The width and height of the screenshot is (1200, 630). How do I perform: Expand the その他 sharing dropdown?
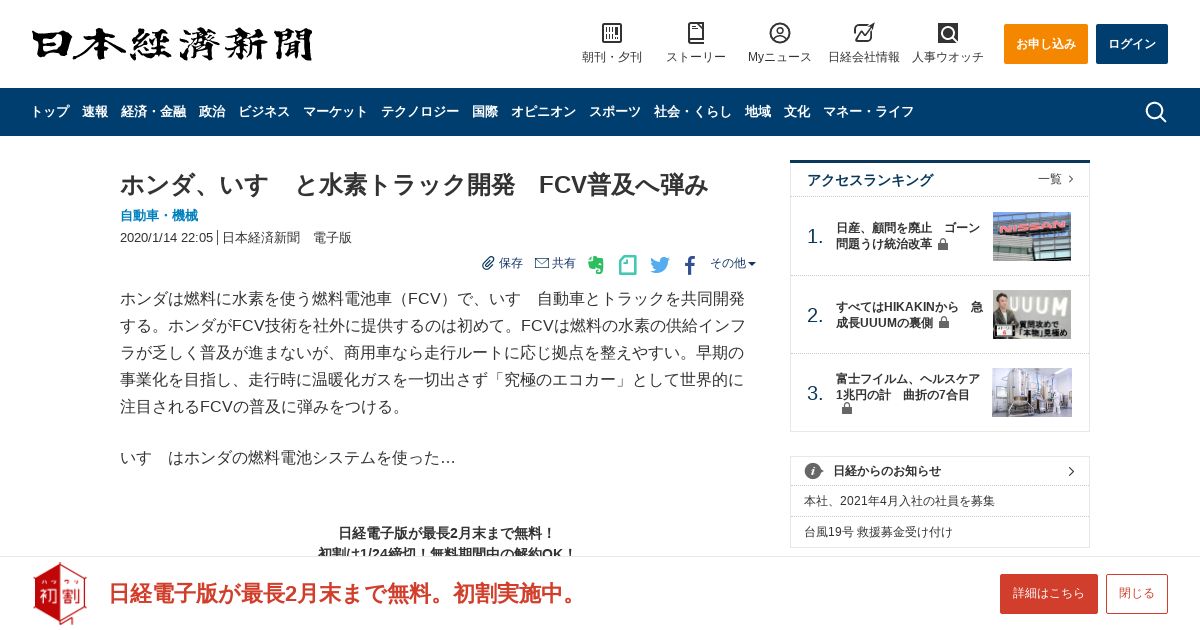(x=733, y=263)
